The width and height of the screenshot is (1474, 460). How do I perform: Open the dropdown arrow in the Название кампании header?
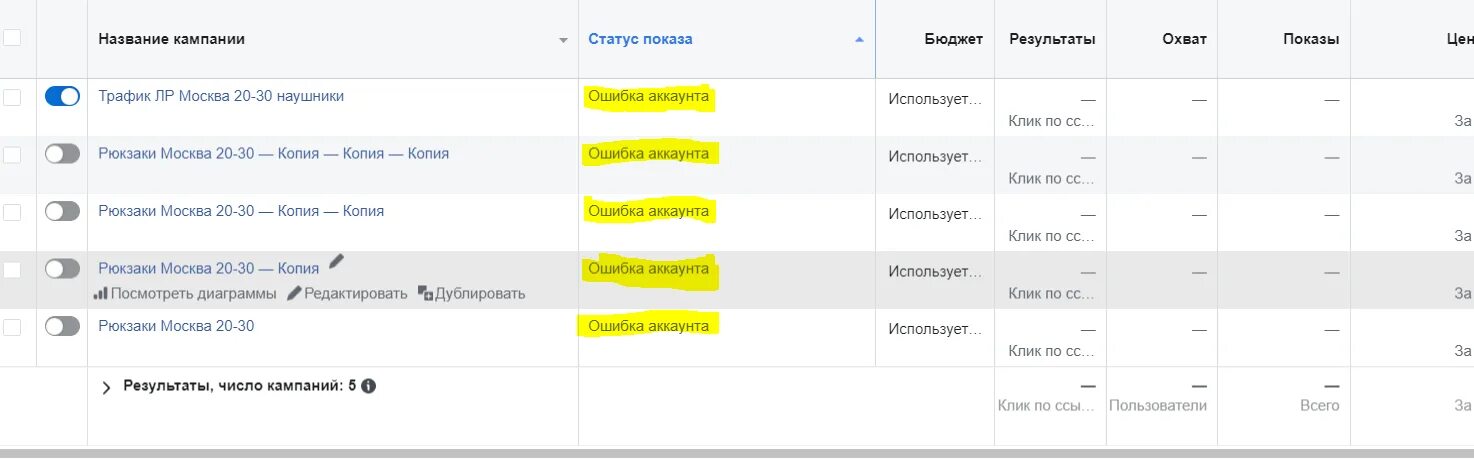coord(563,41)
